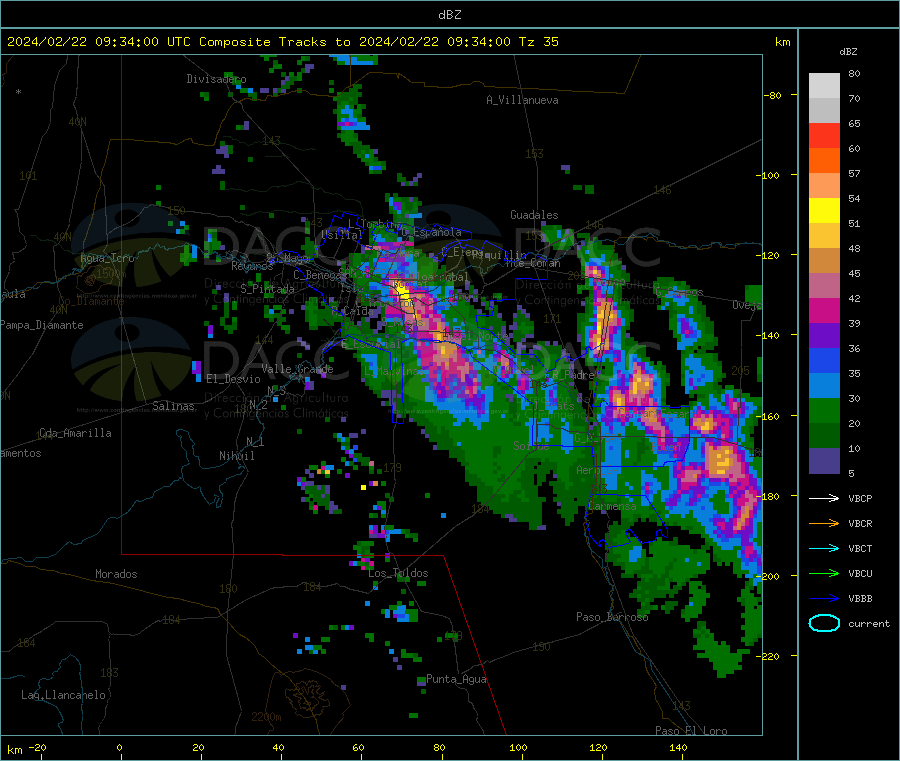Select the dark violet 5-10 dBZ legend swatch
The image size is (900, 761).
(x=824, y=461)
